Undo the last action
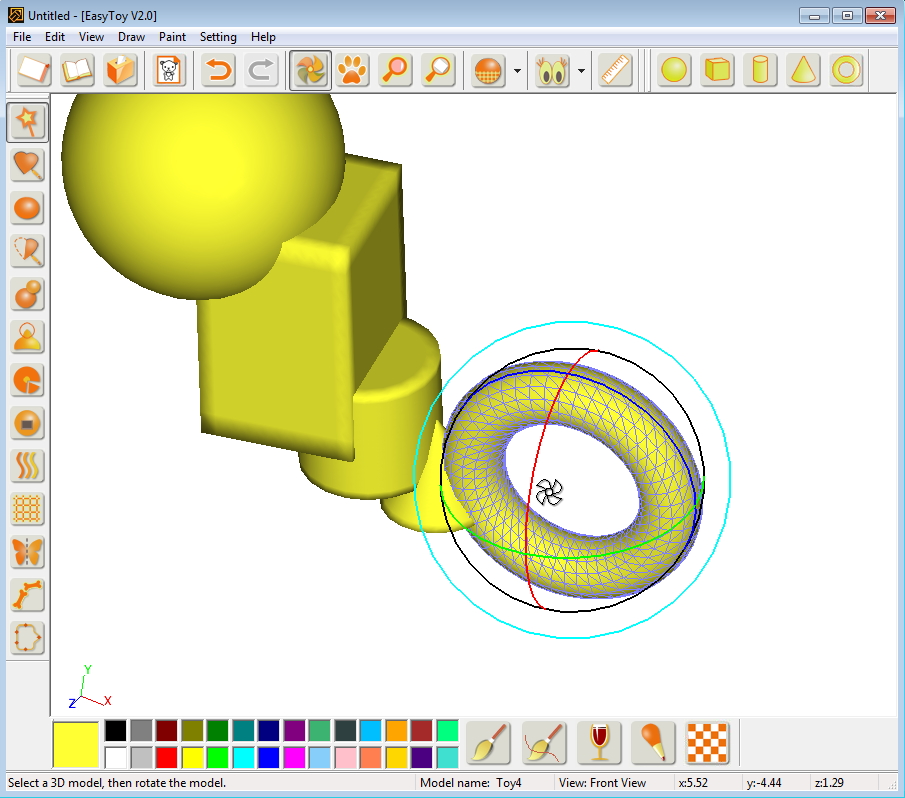Screen dimensions: 905x798 tap(218, 70)
